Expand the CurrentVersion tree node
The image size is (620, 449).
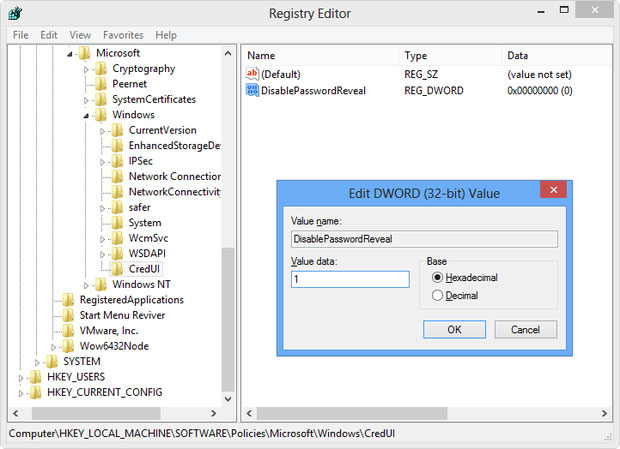coord(102,131)
